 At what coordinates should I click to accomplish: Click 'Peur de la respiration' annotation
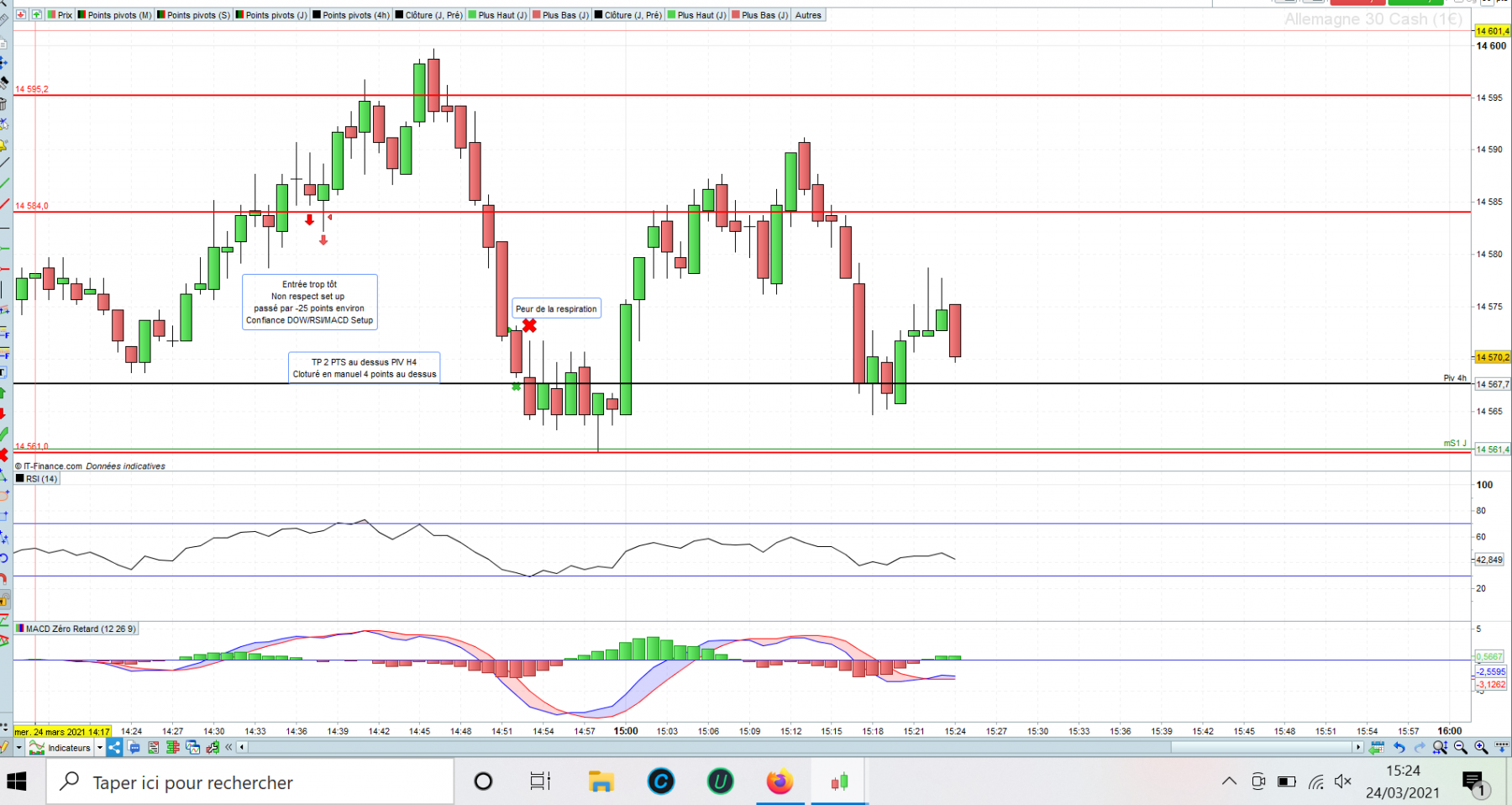pyautogui.click(x=556, y=308)
